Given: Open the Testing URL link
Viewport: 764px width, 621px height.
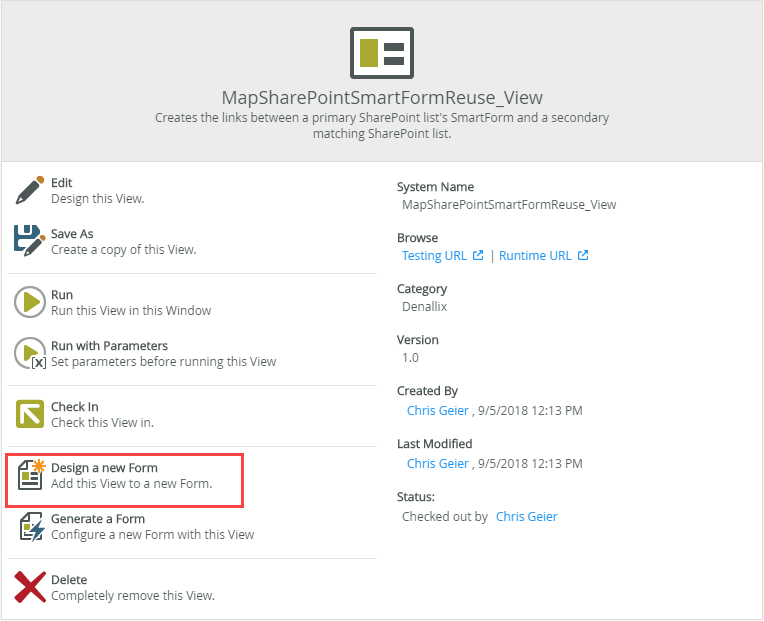Looking at the screenshot, I should pos(435,255).
